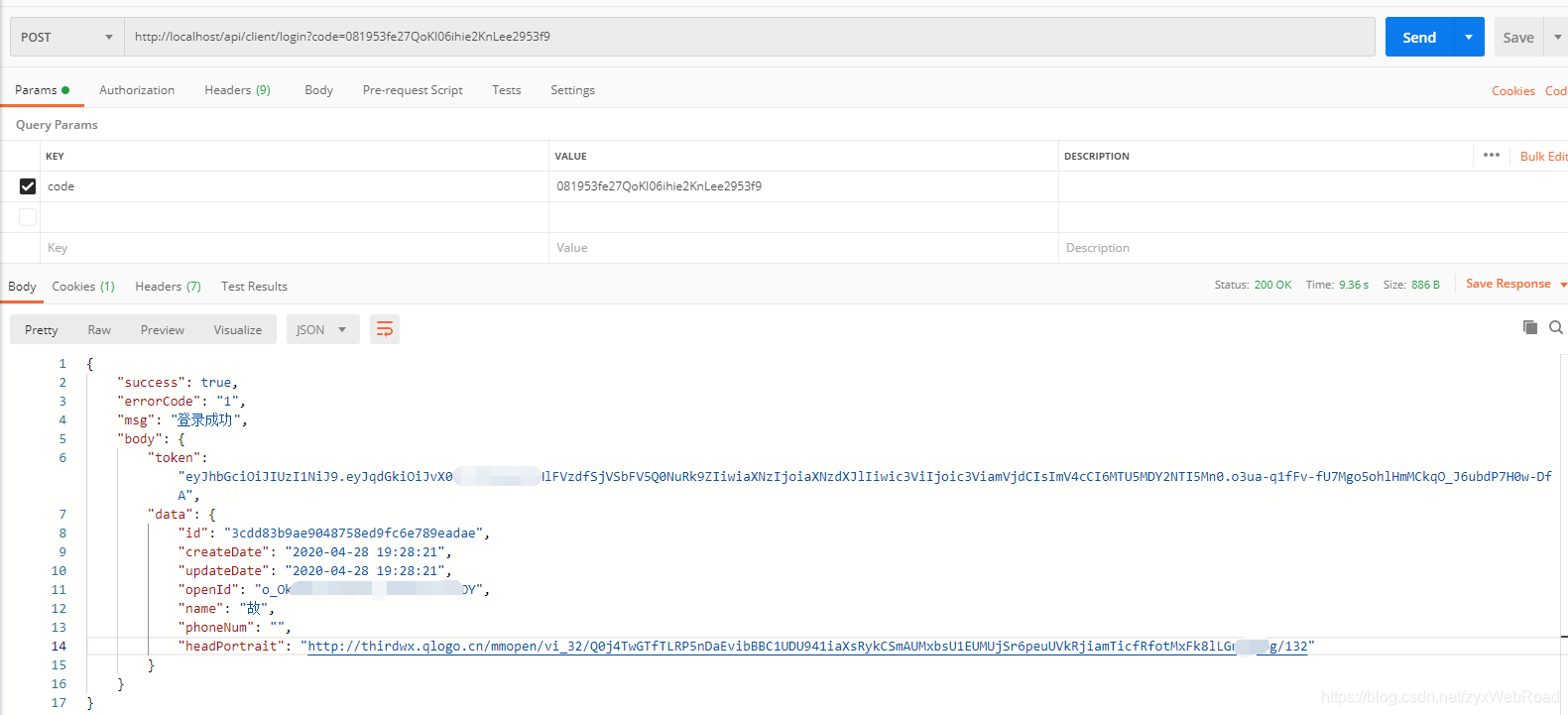Open the Headers (9) request tab
The height and width of the screenshot is (715, 1568).
[237, 90]
